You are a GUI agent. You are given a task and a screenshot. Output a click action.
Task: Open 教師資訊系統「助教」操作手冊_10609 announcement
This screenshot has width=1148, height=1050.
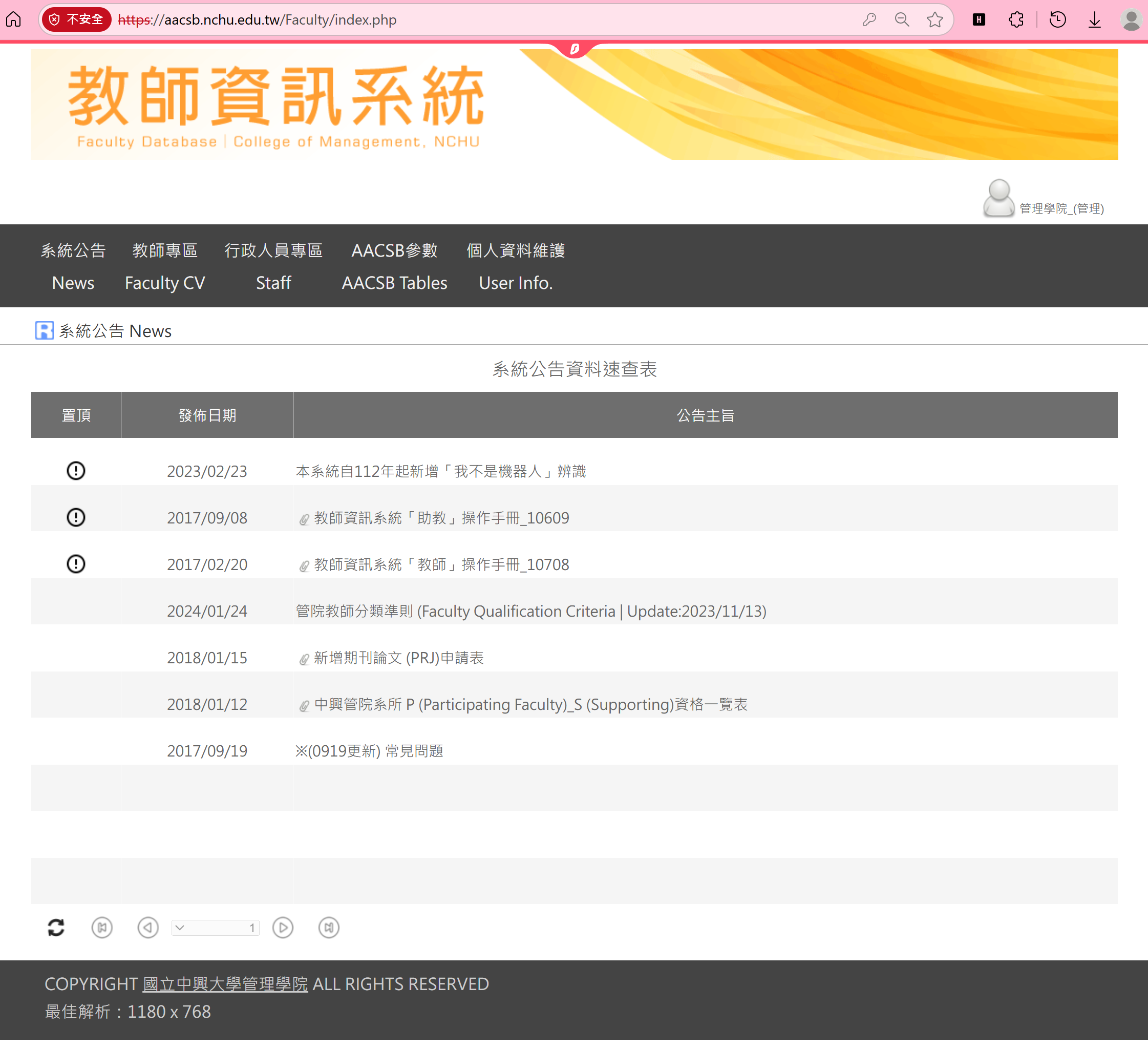pyautogui.click(x=441, y=518)
